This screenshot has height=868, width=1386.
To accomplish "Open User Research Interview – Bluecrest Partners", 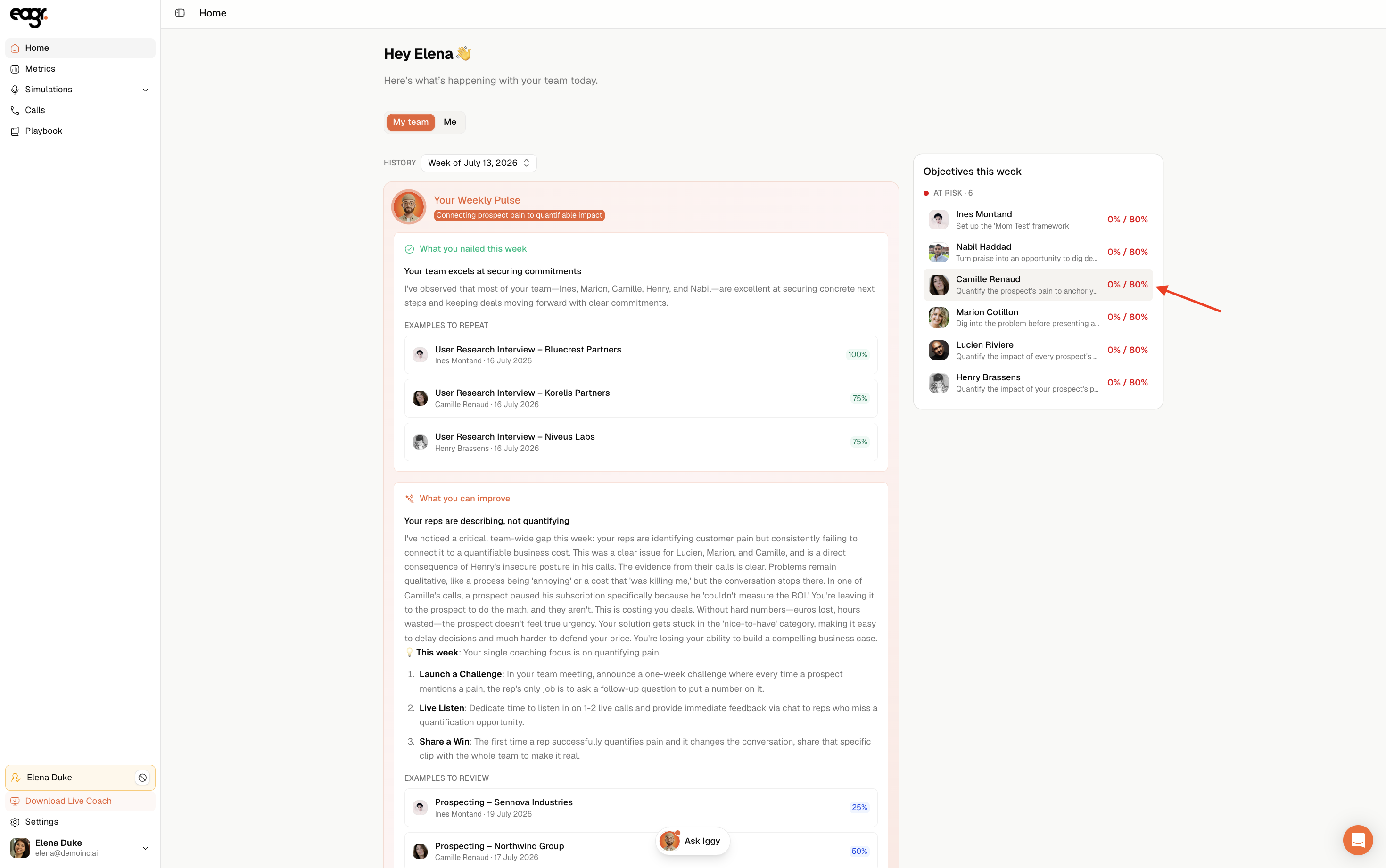I will [x=641, y=355].
